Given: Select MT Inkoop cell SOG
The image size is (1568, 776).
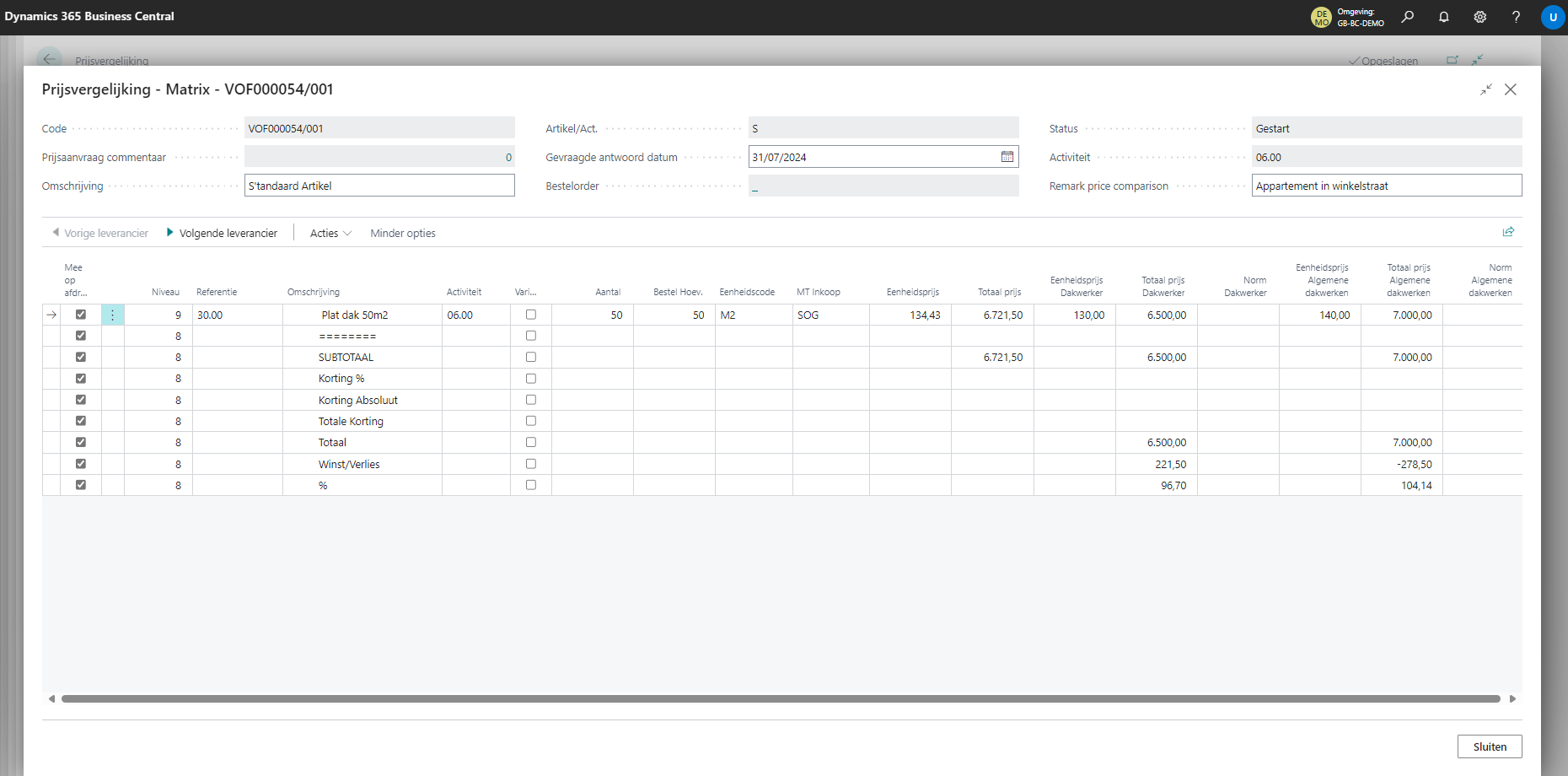Looking at the screenshot, I should pos(830,315).
